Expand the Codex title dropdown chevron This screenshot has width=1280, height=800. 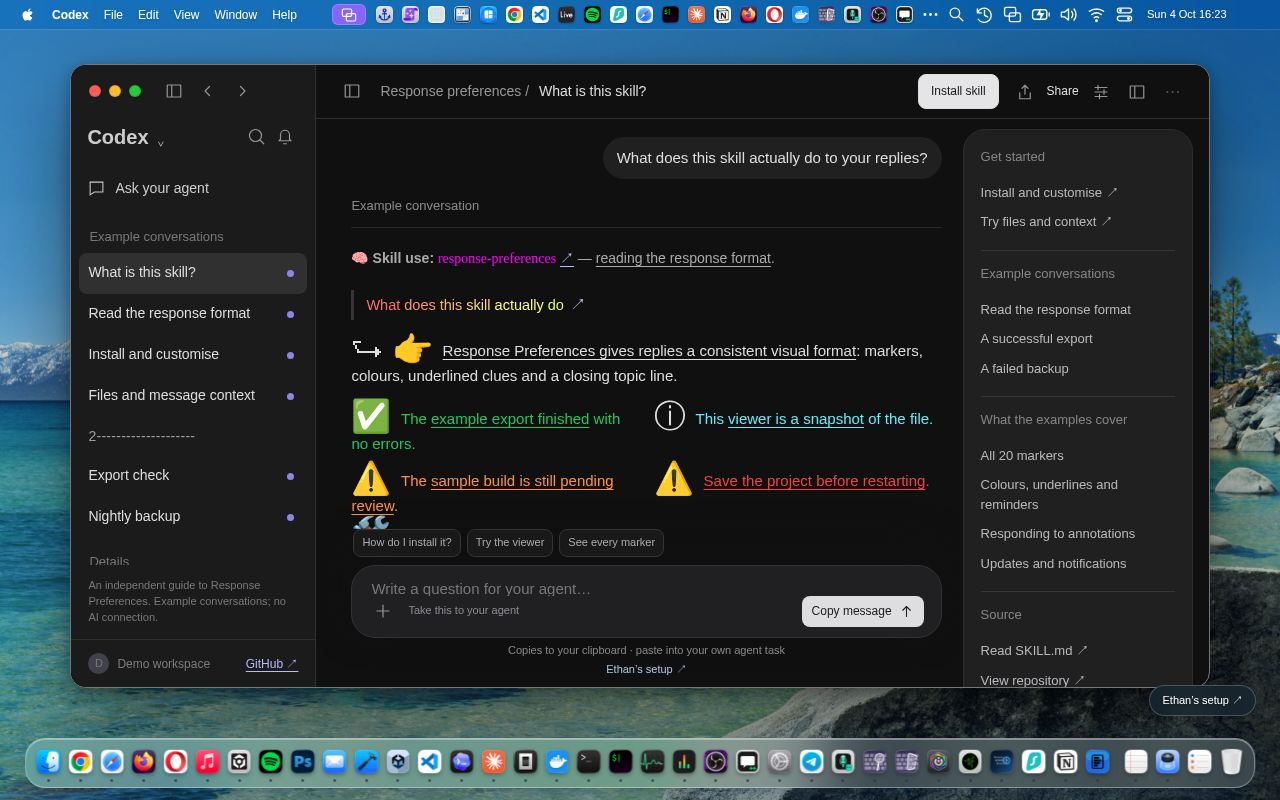click(160, 143)
